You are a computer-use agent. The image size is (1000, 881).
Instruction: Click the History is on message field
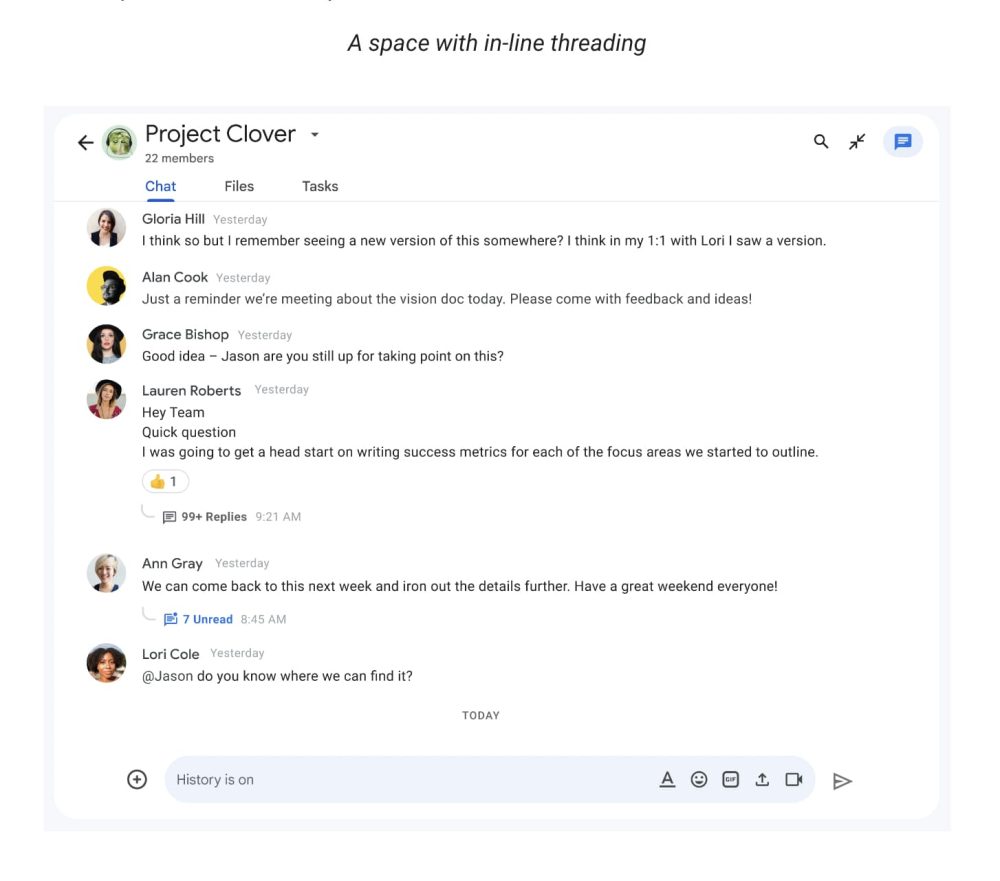(x=400, y=780)
